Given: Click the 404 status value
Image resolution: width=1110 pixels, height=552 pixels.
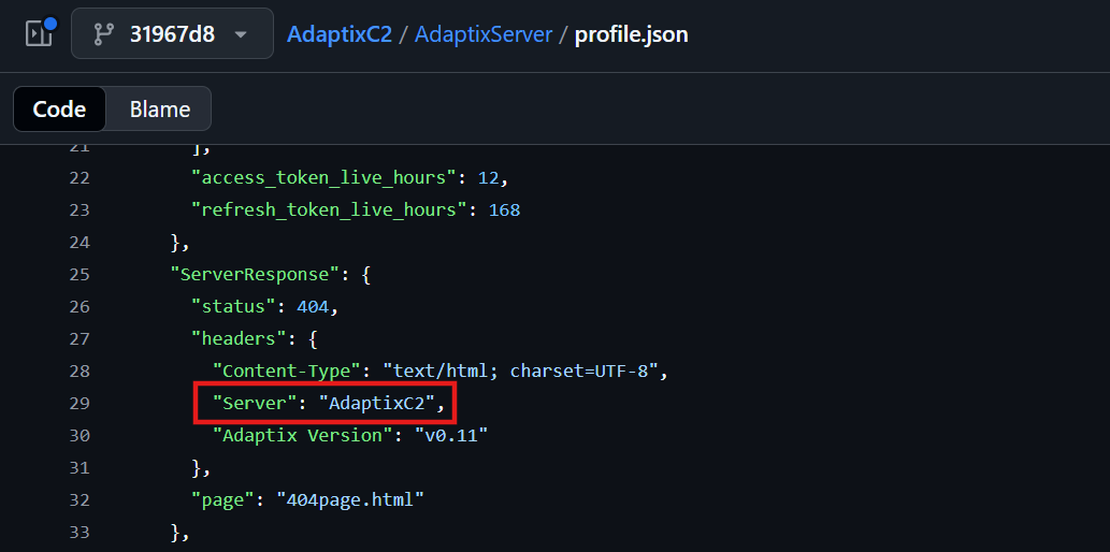Looking at the screenshot, I should pos(312,307).
